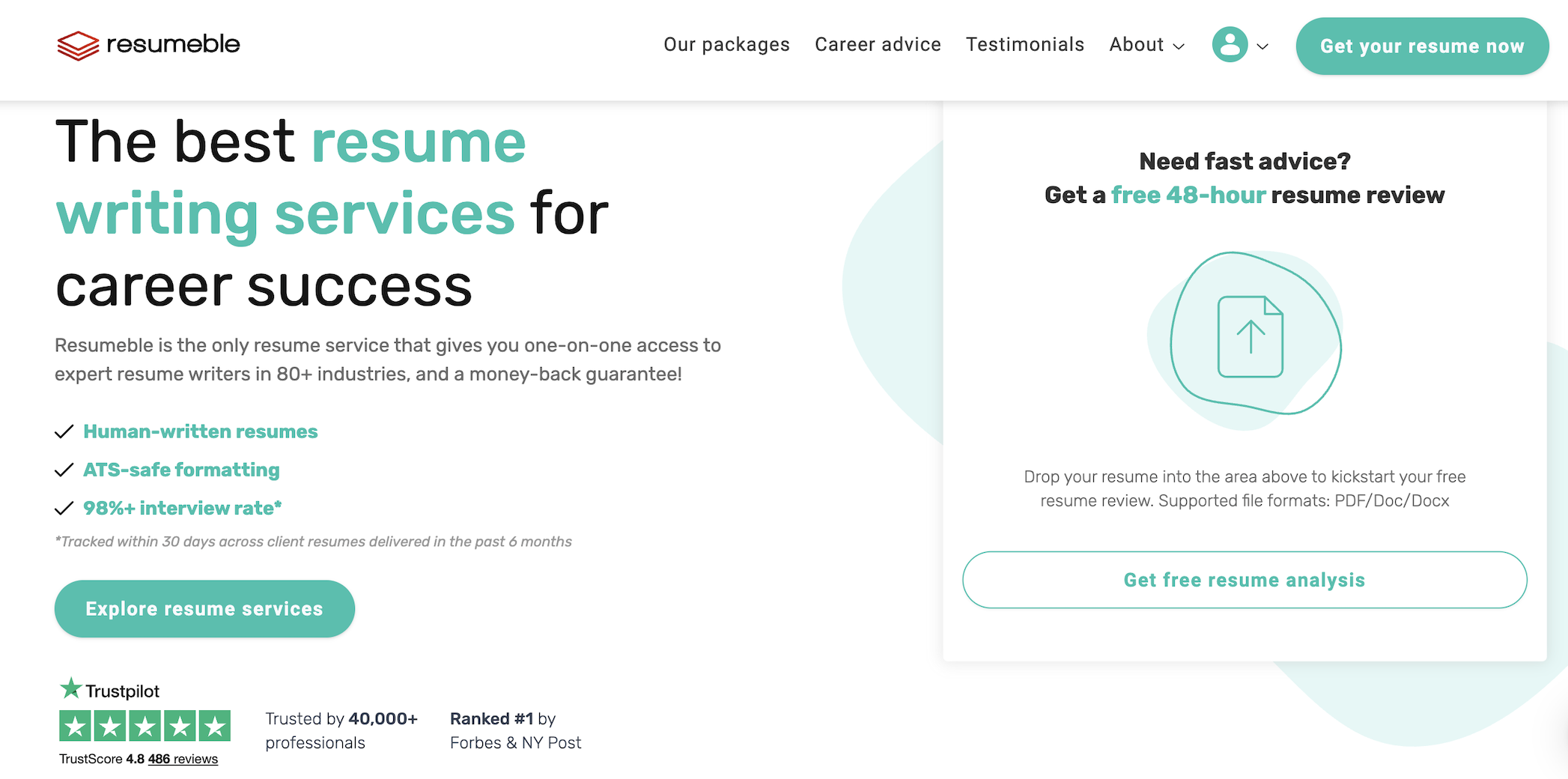Open the 486 reviews link

(182, 759)
